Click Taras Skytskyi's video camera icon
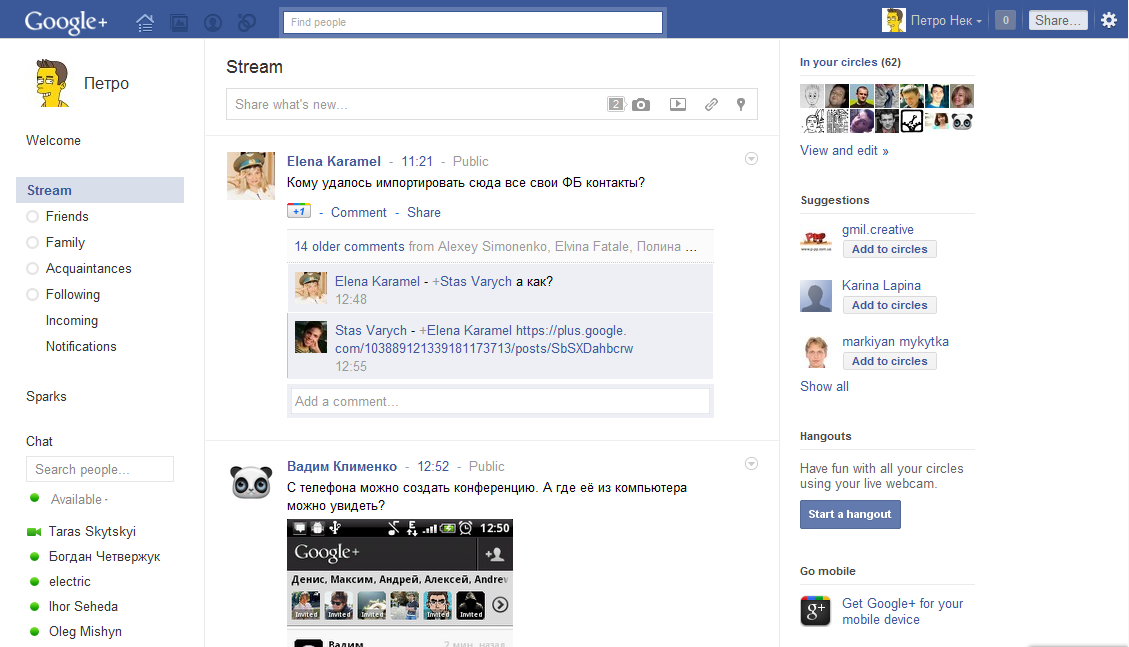The height and width of the screenshot is (647, 1129). tap(34, 532)
